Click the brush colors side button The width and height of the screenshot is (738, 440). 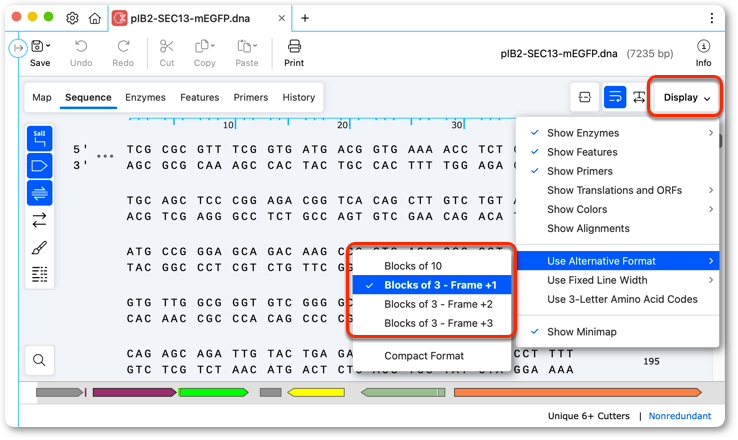point(40,248)
